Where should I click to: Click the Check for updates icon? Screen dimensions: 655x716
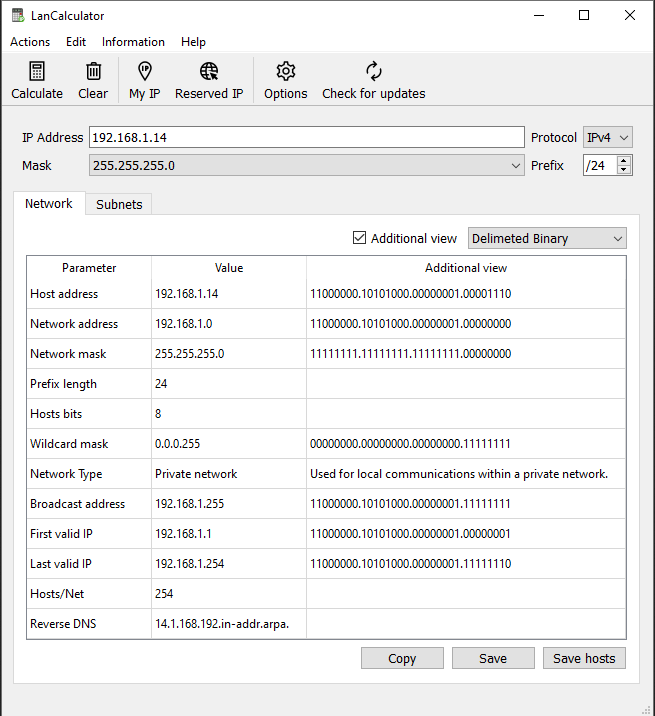click(374, 71)
